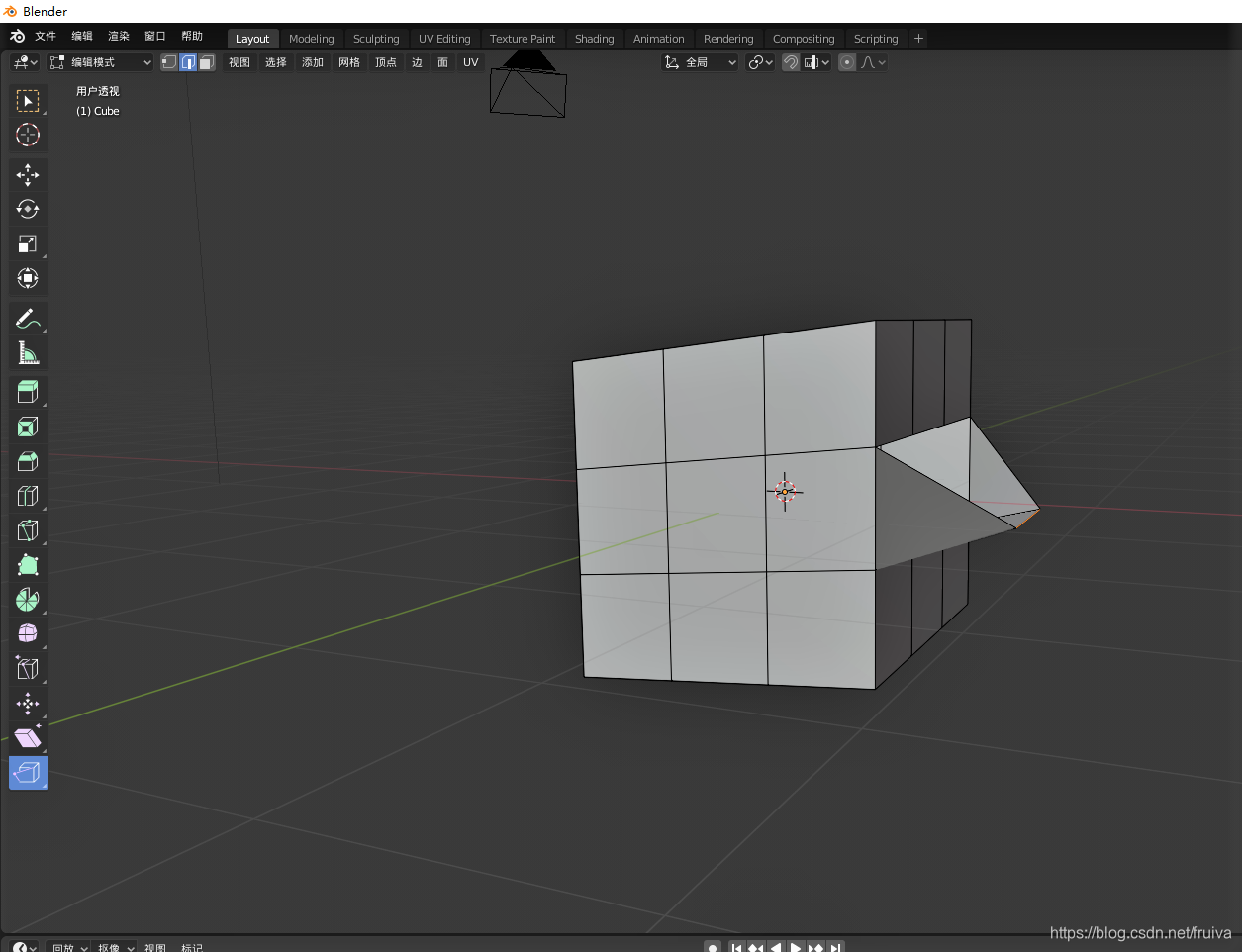Open the pivot point dropdown
Viewport: 1242px width, 952px height.
760,62
